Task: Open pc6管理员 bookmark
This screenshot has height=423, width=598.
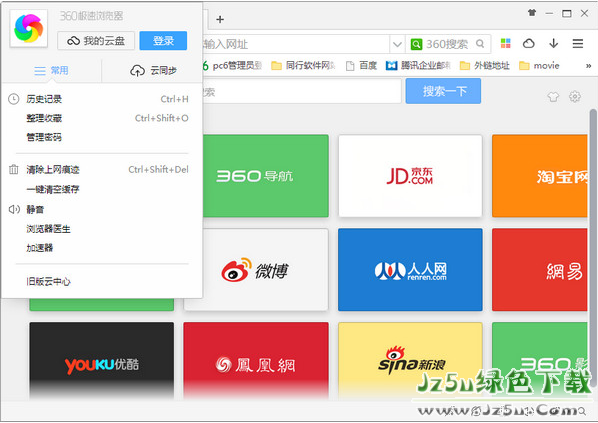Action: pos(232,66)
